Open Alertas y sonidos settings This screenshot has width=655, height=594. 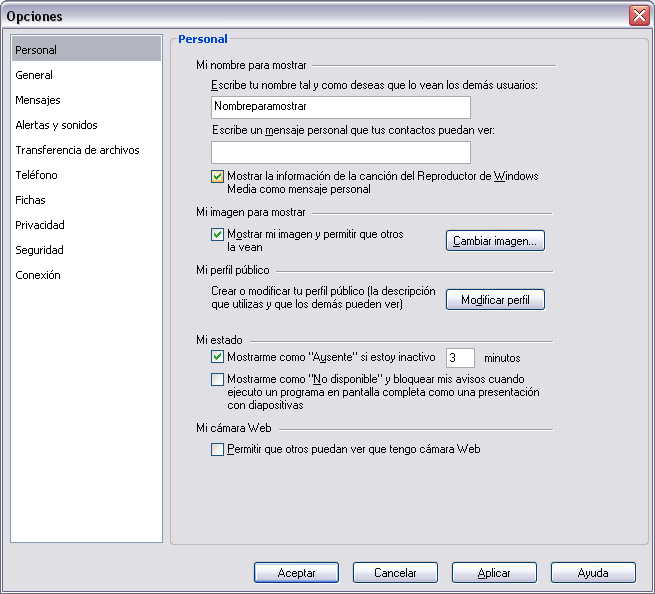click(x=86, y=125)
